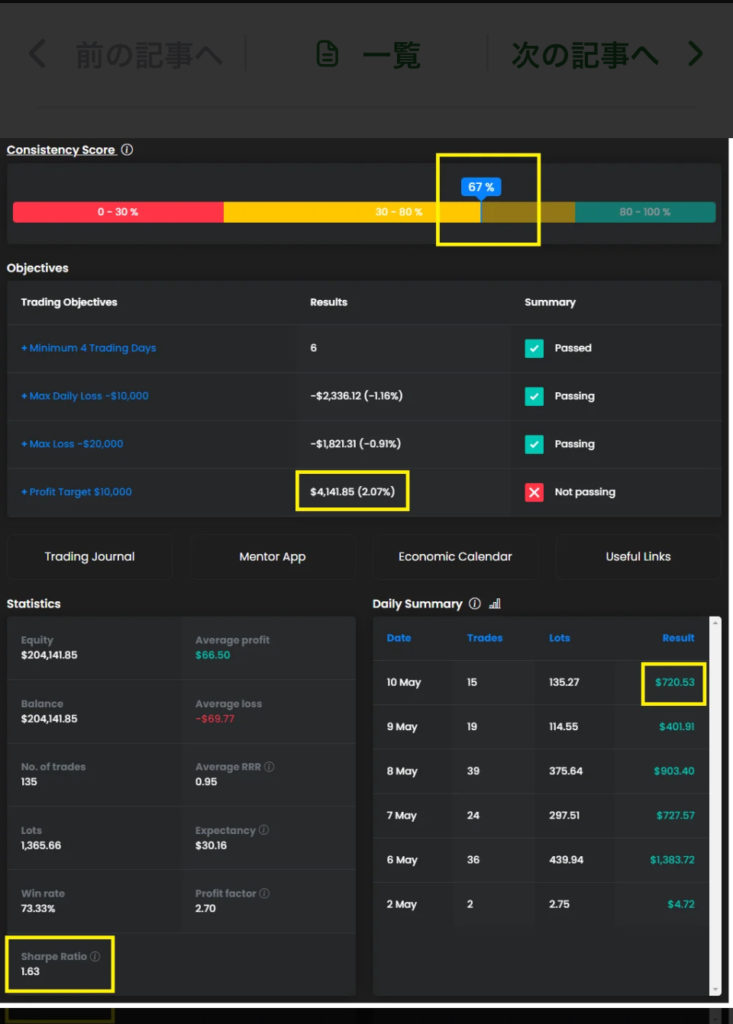Screen dimensions: 733x1024
Task: Click the 67 % consistency score marker
Action: 481,187
